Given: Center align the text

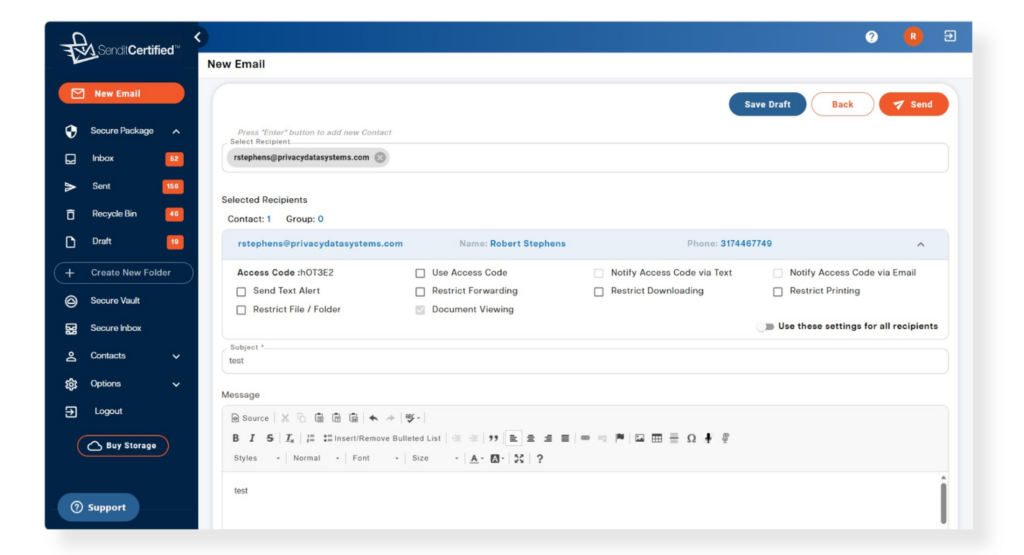Looking at the screenshot, I should pyautogui.click(x=531, y=438).
